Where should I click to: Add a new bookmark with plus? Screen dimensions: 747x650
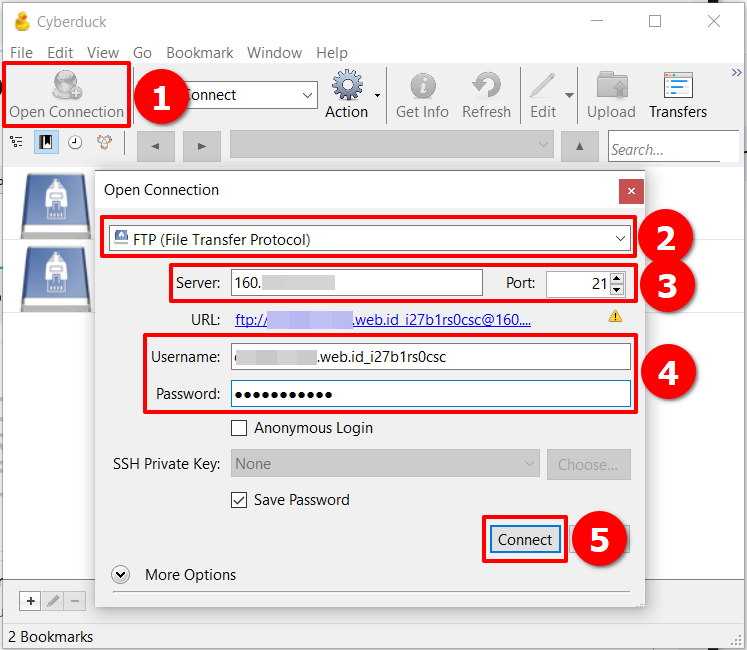[30, 601]
